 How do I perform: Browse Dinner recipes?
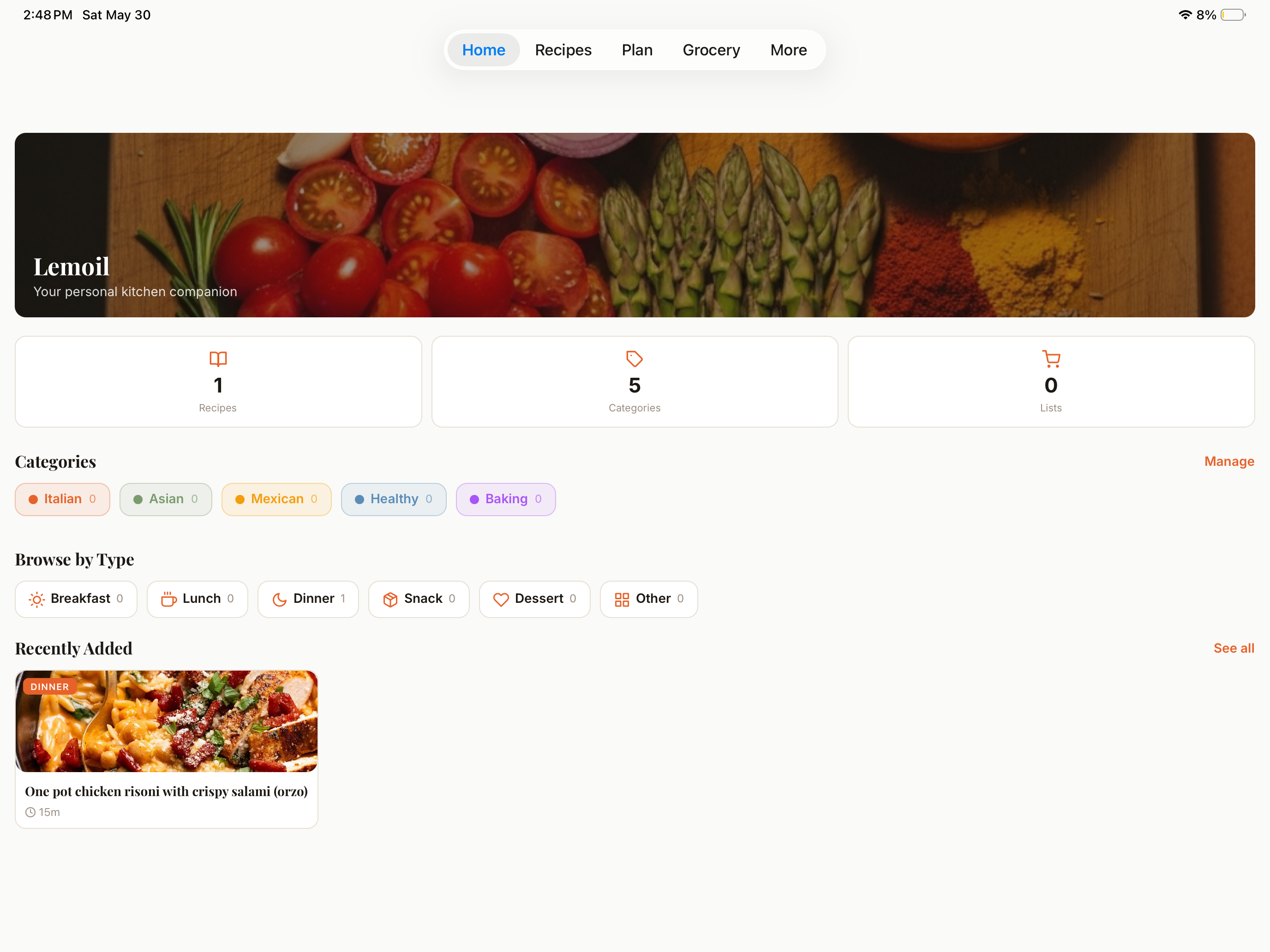click(308, 599)
